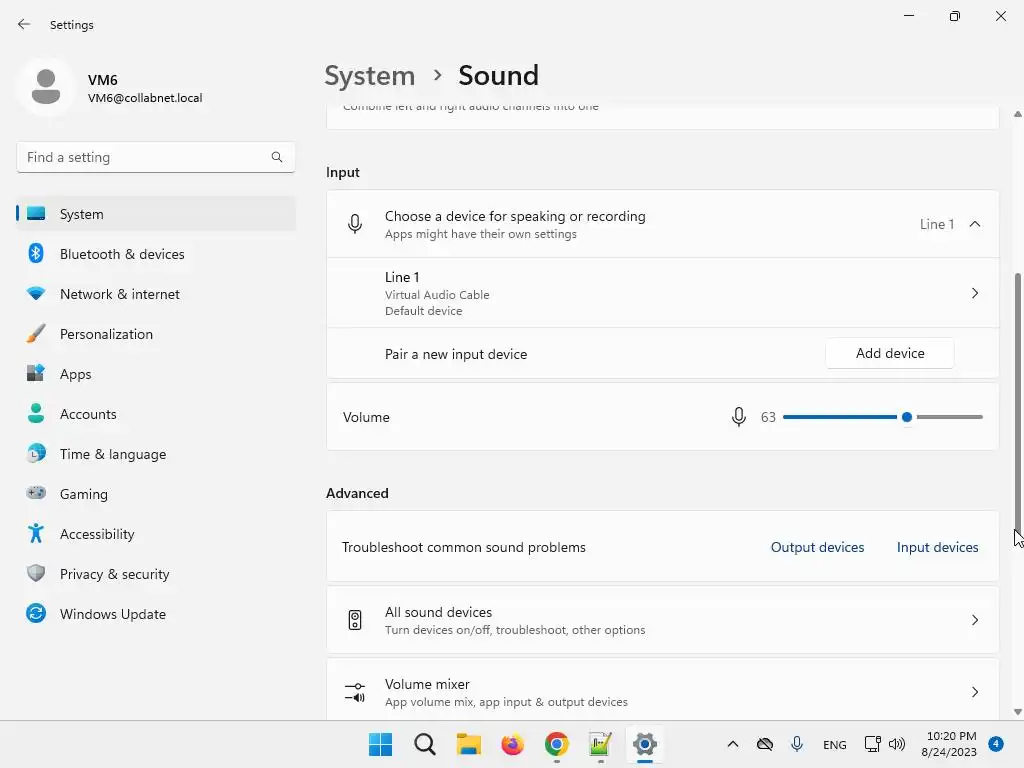Open Firefox from the taskbar
Viewport: 1024px width, 768px height.
point(513,744)
